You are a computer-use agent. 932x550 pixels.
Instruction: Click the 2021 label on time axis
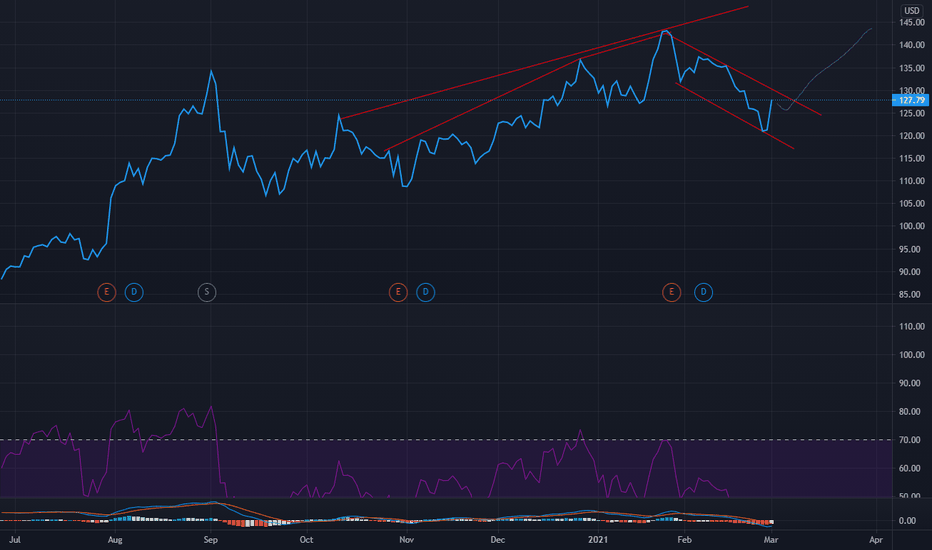(598, 540)
